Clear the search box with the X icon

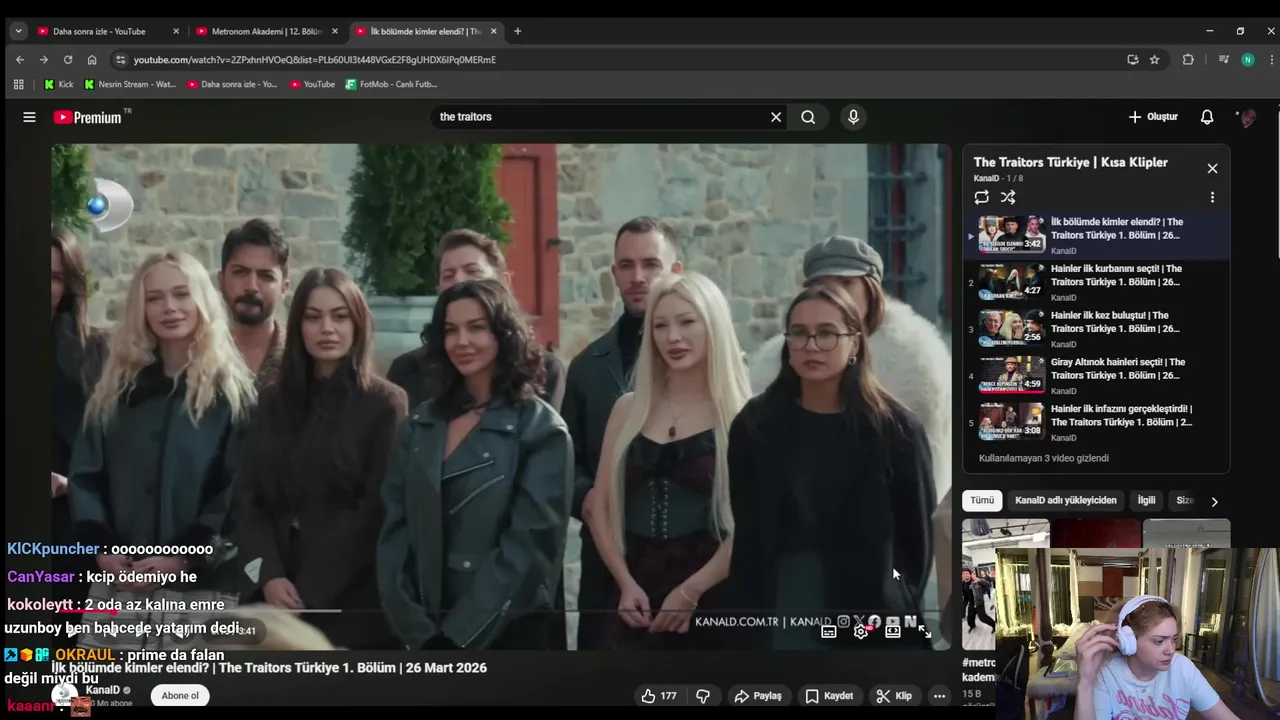pyautogui.click(x=775, y=117)
